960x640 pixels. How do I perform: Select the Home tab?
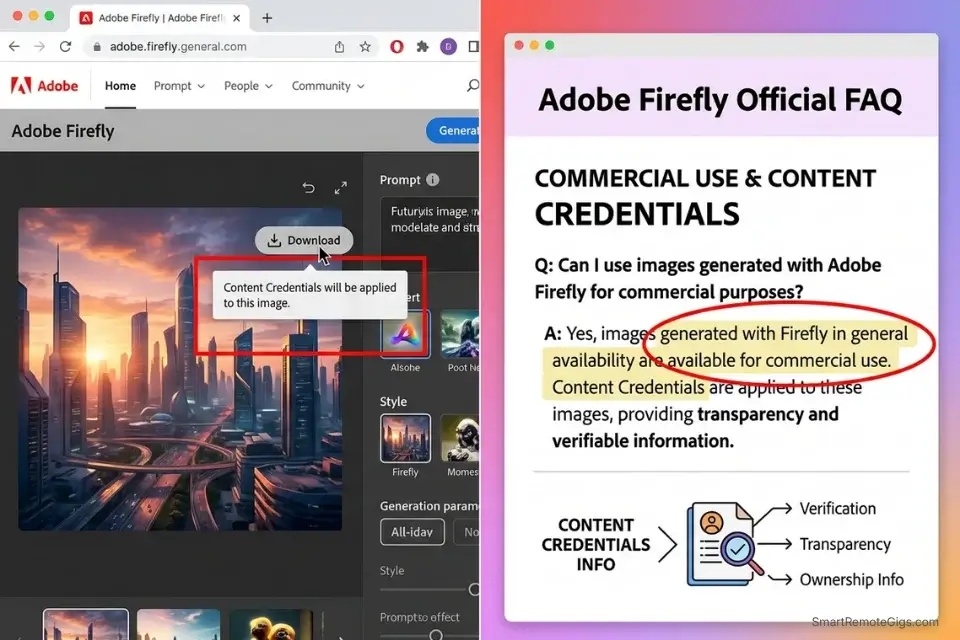tap(120, 86)
